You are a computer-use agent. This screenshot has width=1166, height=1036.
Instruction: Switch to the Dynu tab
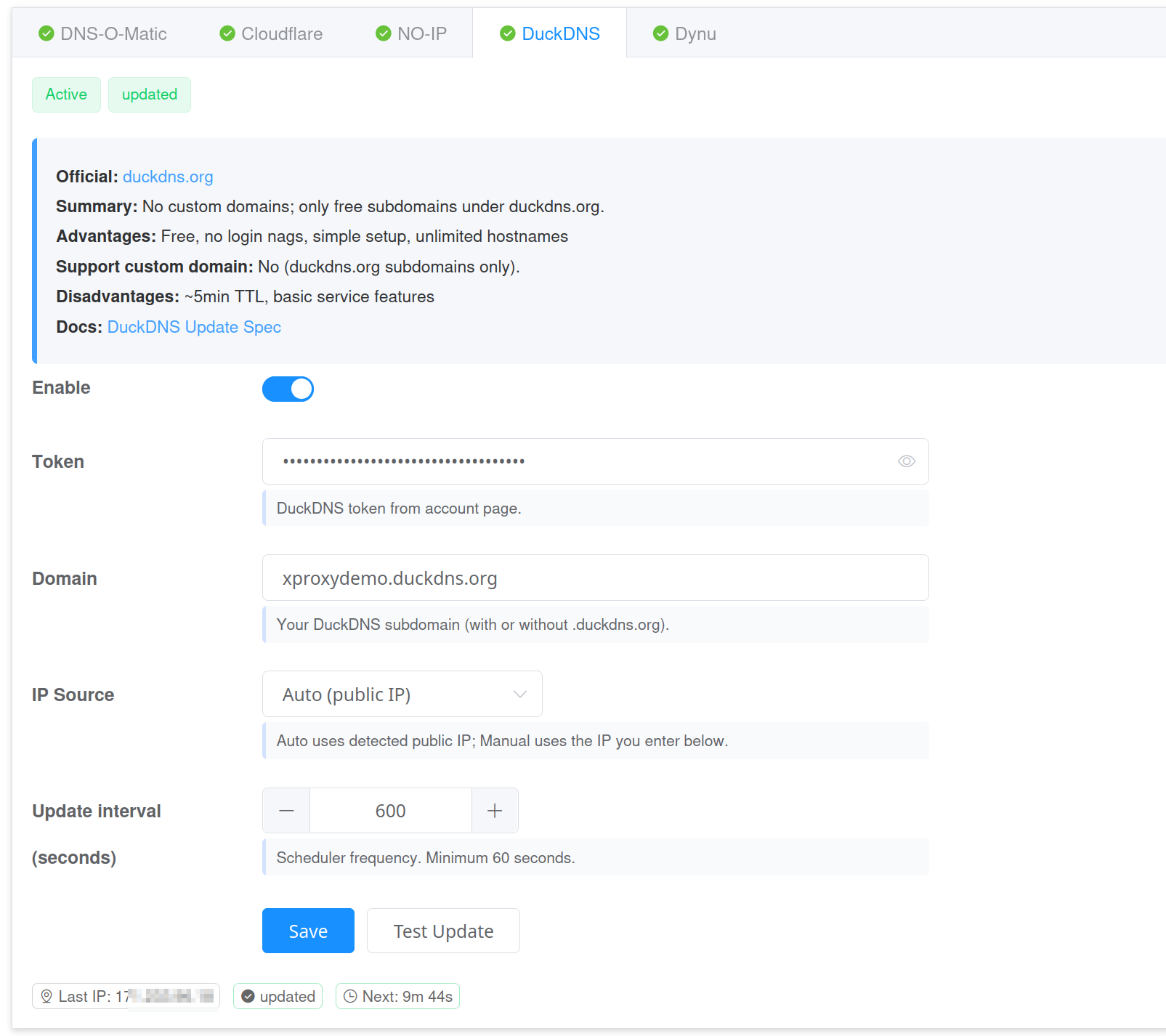[x=695, y=34]
